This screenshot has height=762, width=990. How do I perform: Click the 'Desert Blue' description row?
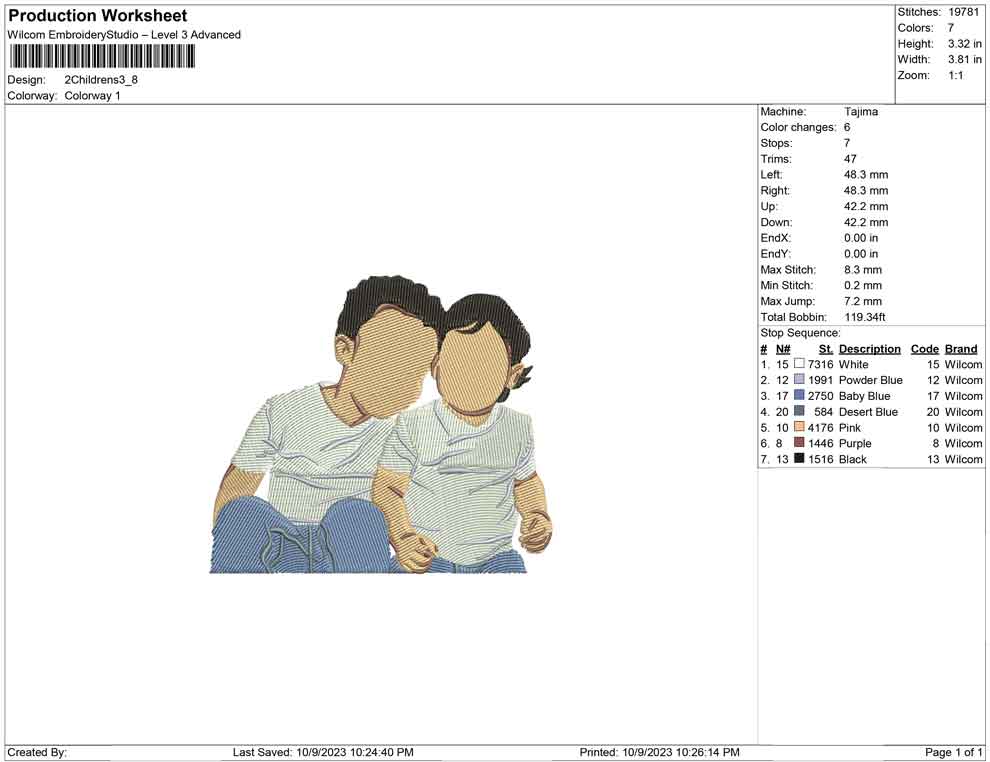(x=868, y=412)
